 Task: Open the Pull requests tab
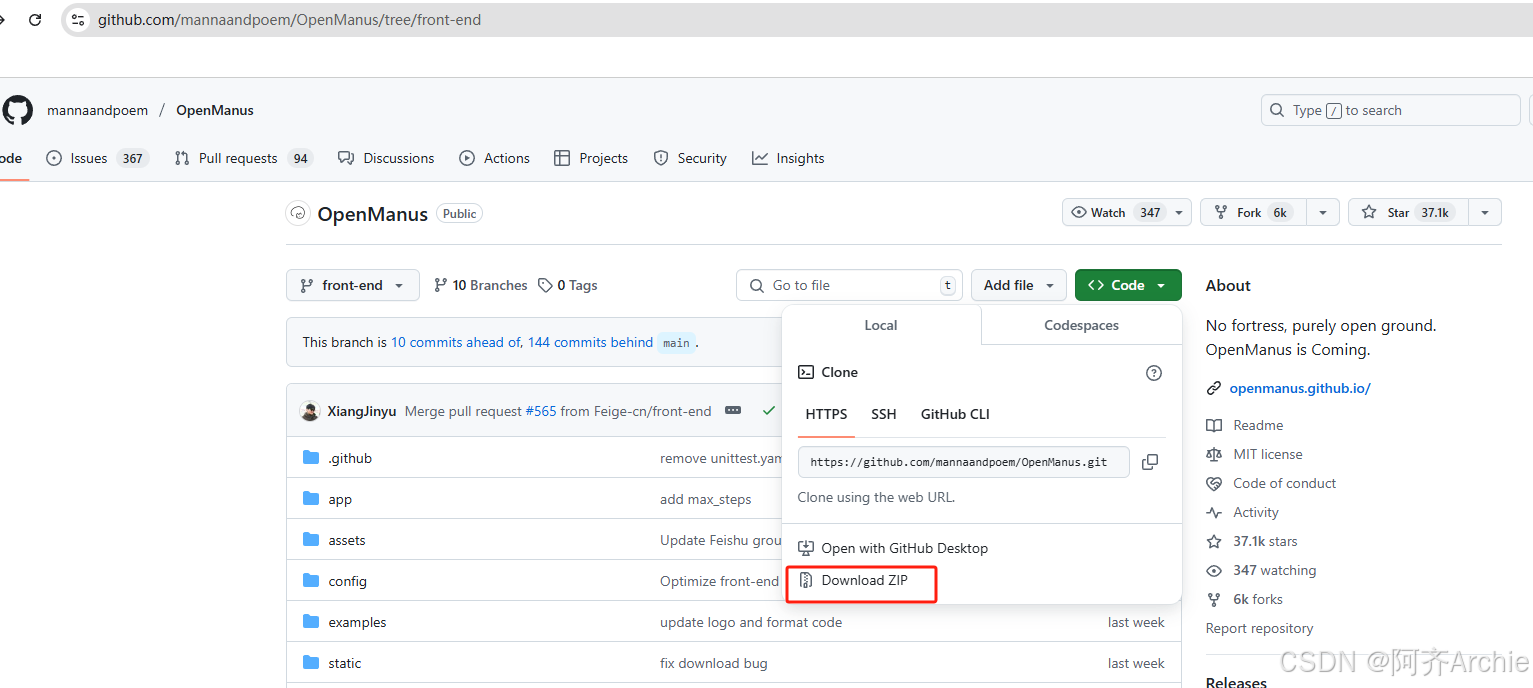point(243,158)
